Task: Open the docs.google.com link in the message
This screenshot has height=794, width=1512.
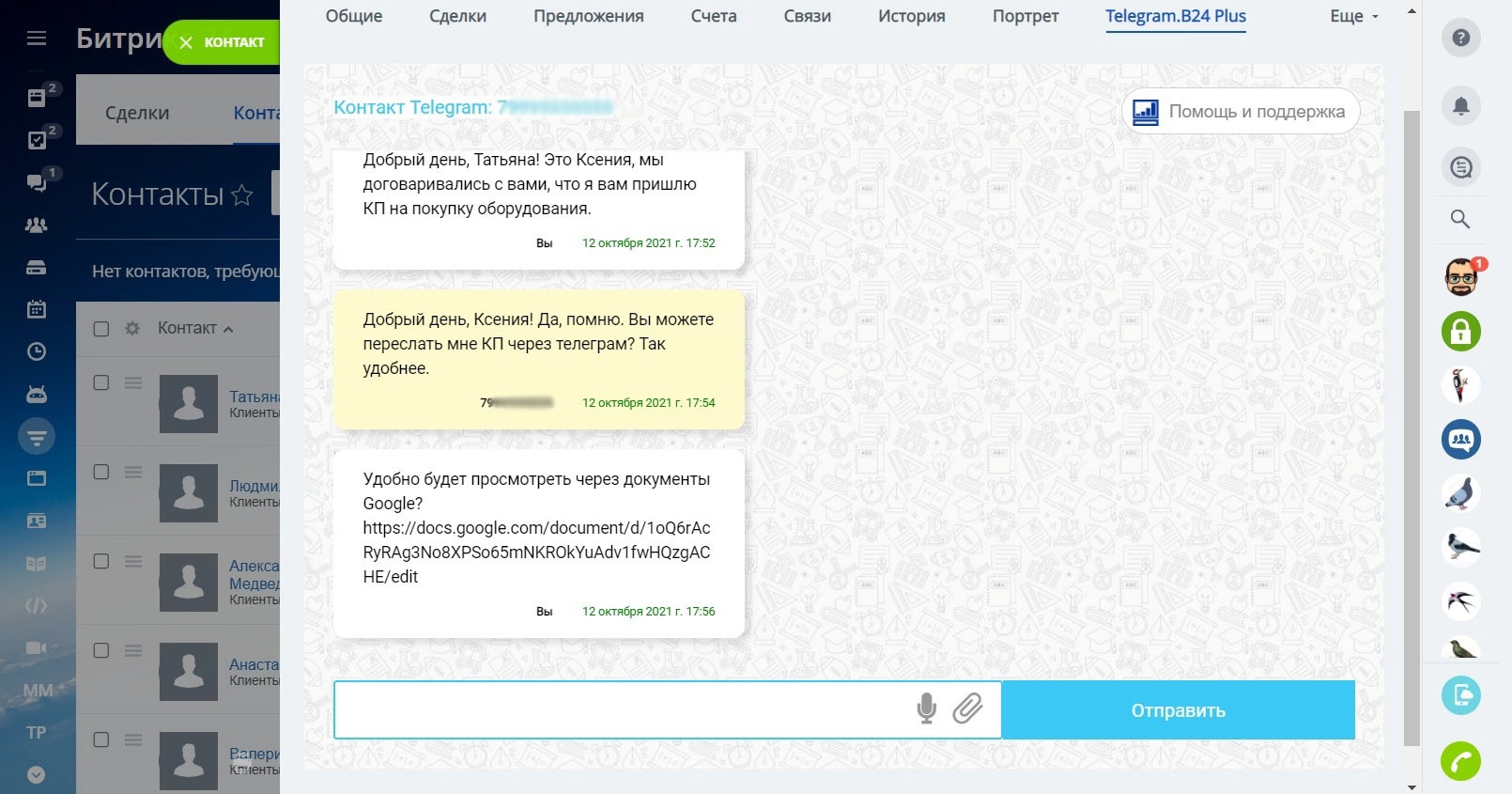Action: 536,553
